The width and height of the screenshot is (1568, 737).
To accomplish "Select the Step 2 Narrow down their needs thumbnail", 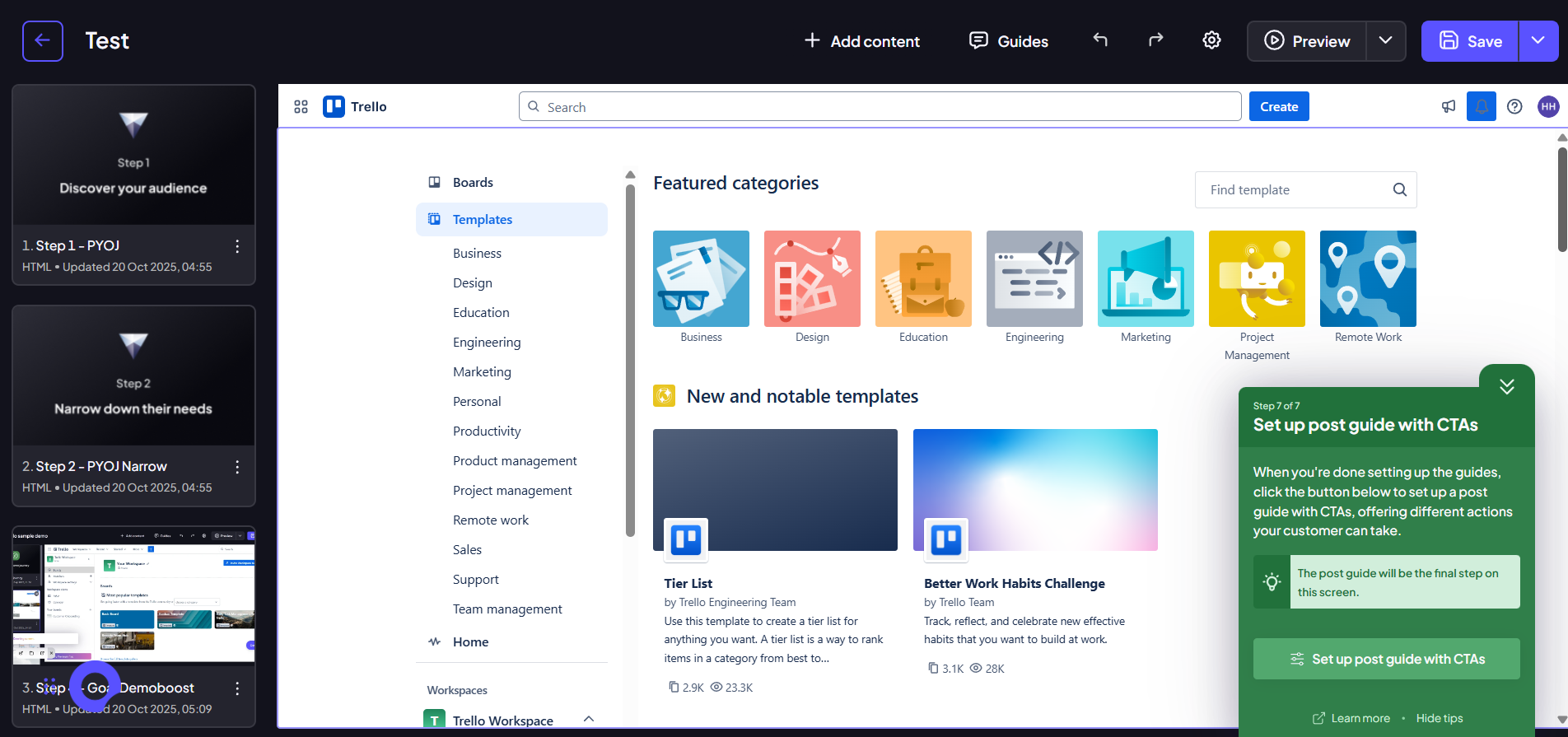I will coord(133,376).
